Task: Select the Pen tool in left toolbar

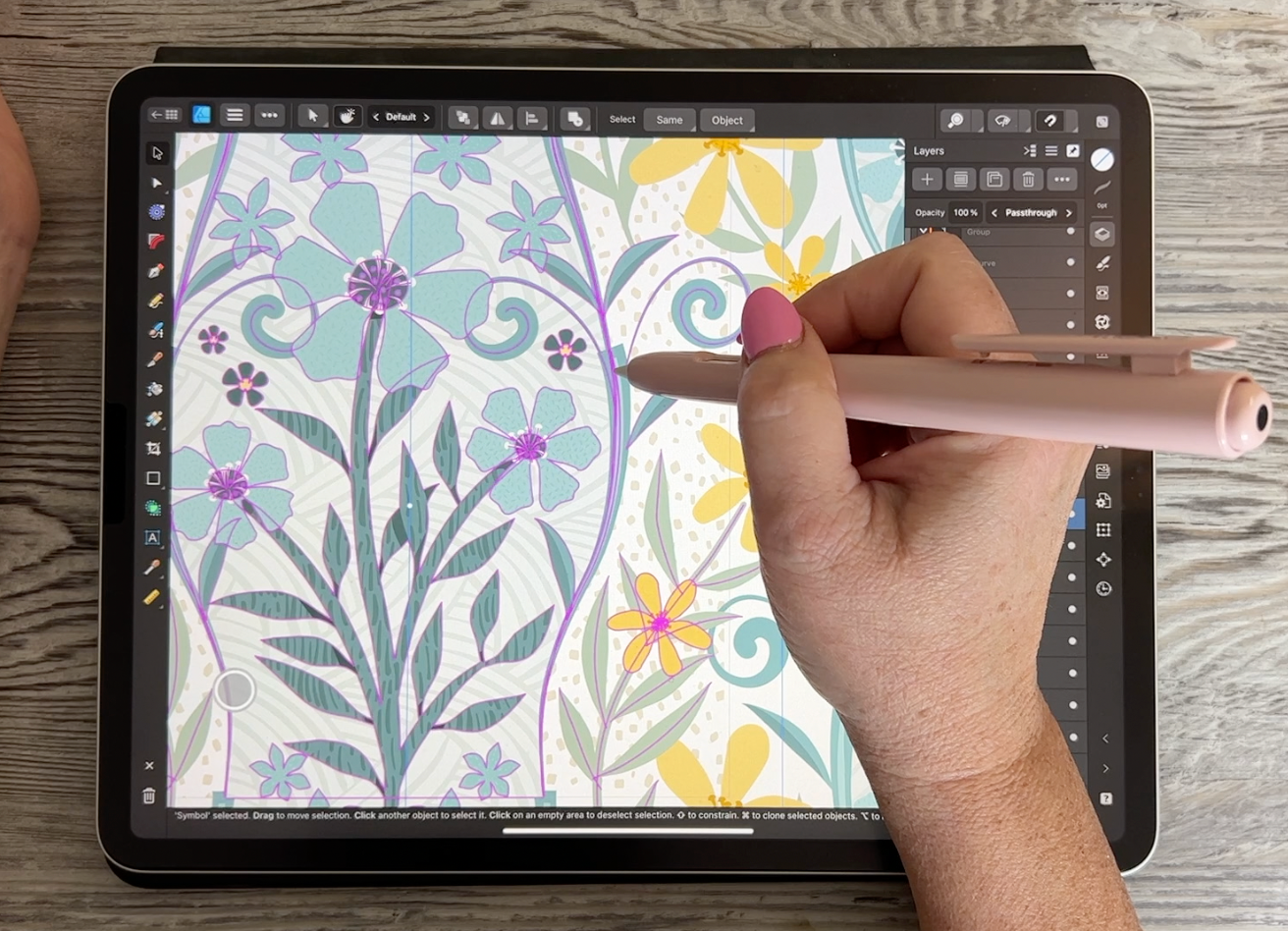Action: (x=154, y=271)
